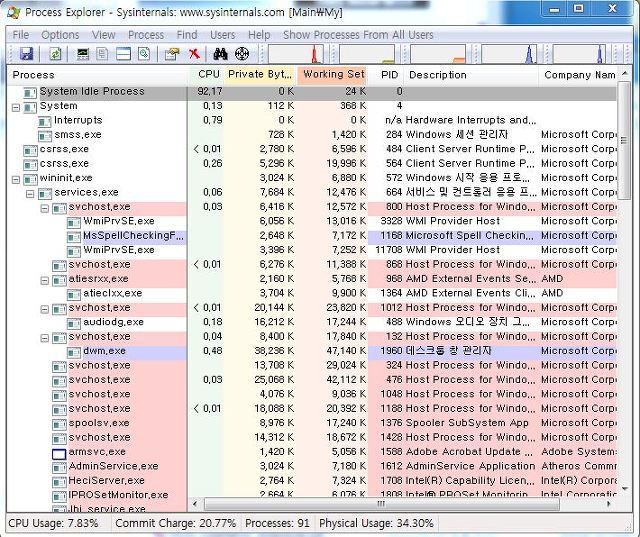Click the Physical Usage 34.30% status field
640x537 pixels.
[x=376, y=523]
